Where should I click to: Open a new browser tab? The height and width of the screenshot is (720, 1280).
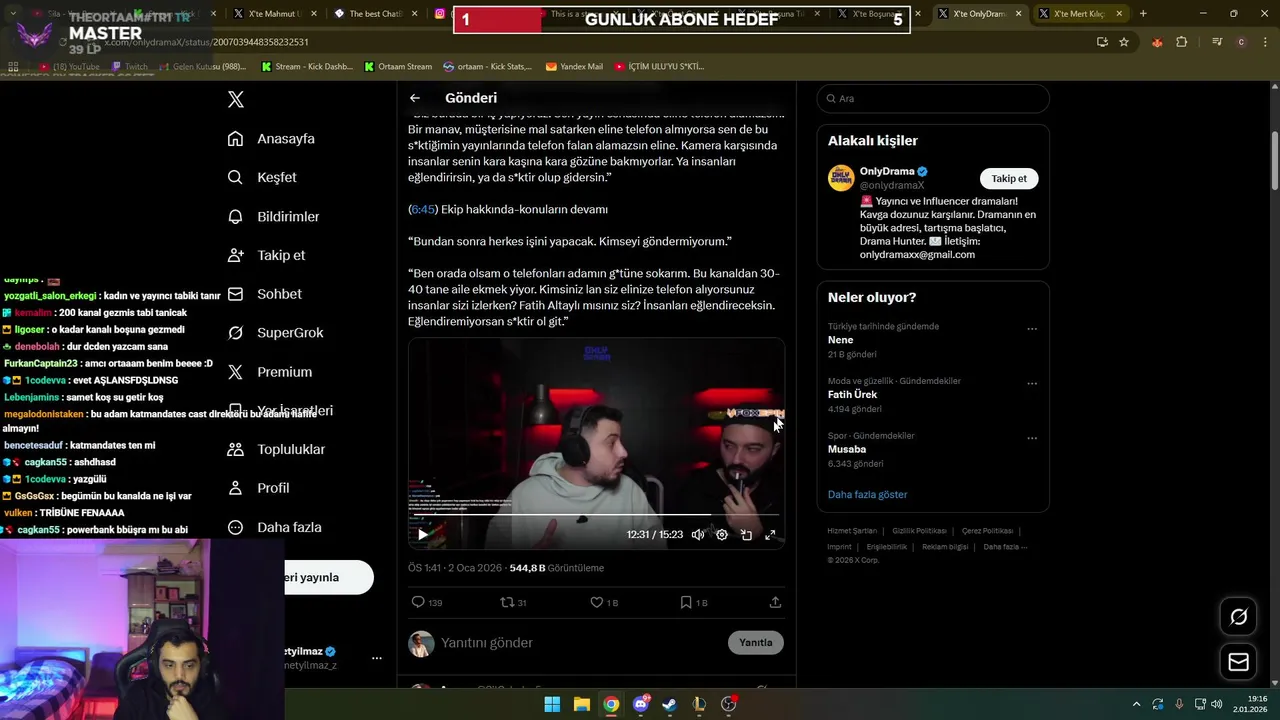[1143, 14]
